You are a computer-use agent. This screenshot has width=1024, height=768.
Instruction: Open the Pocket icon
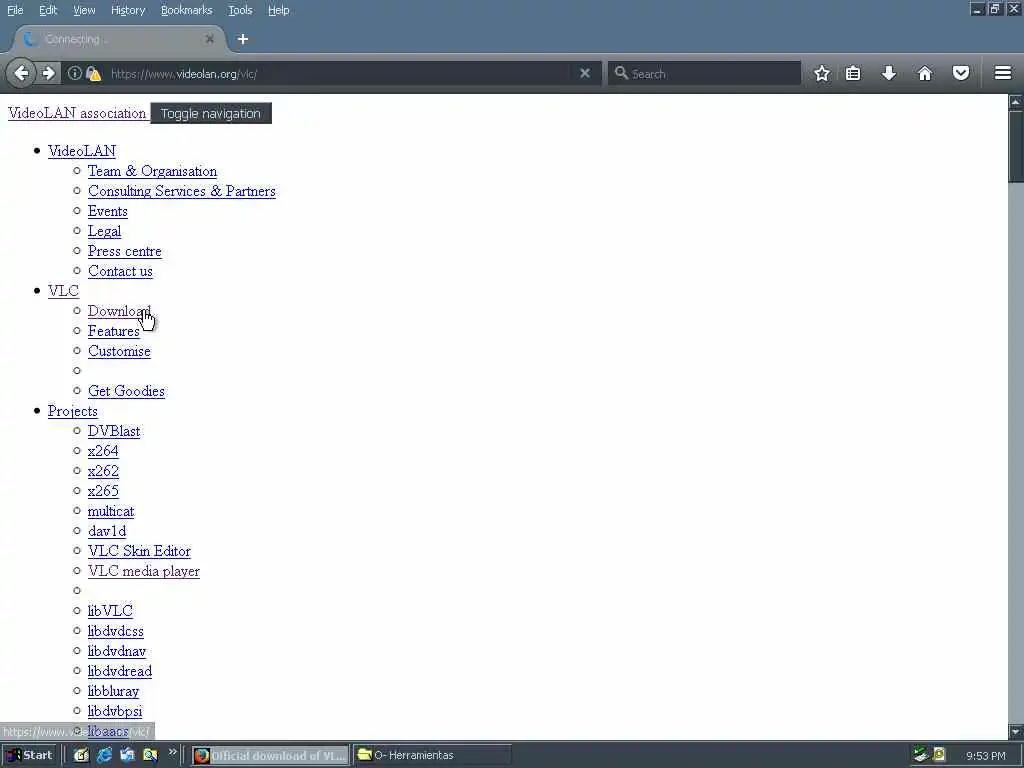point(961,73)
